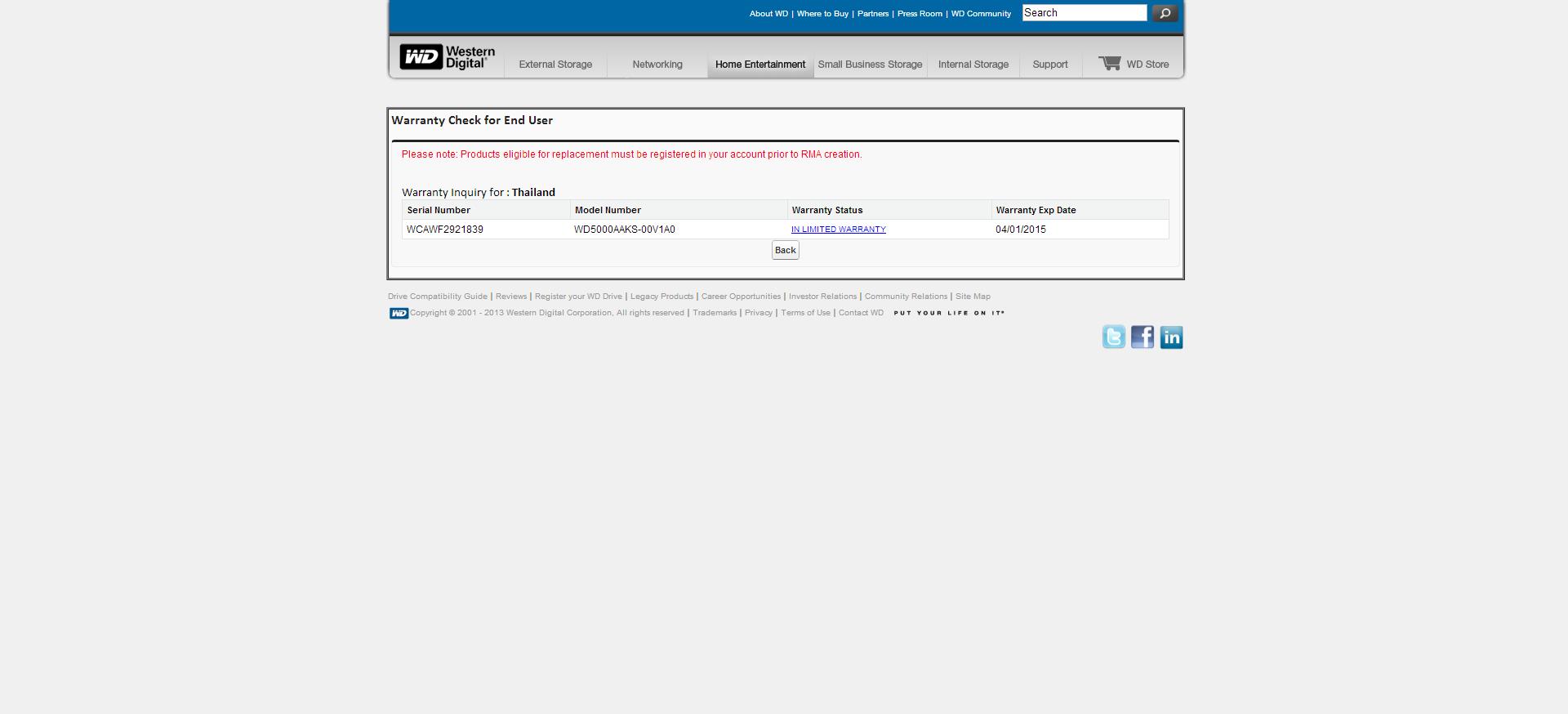Visit the Press Room link
1568x714 pixels.
pos(920,14)
